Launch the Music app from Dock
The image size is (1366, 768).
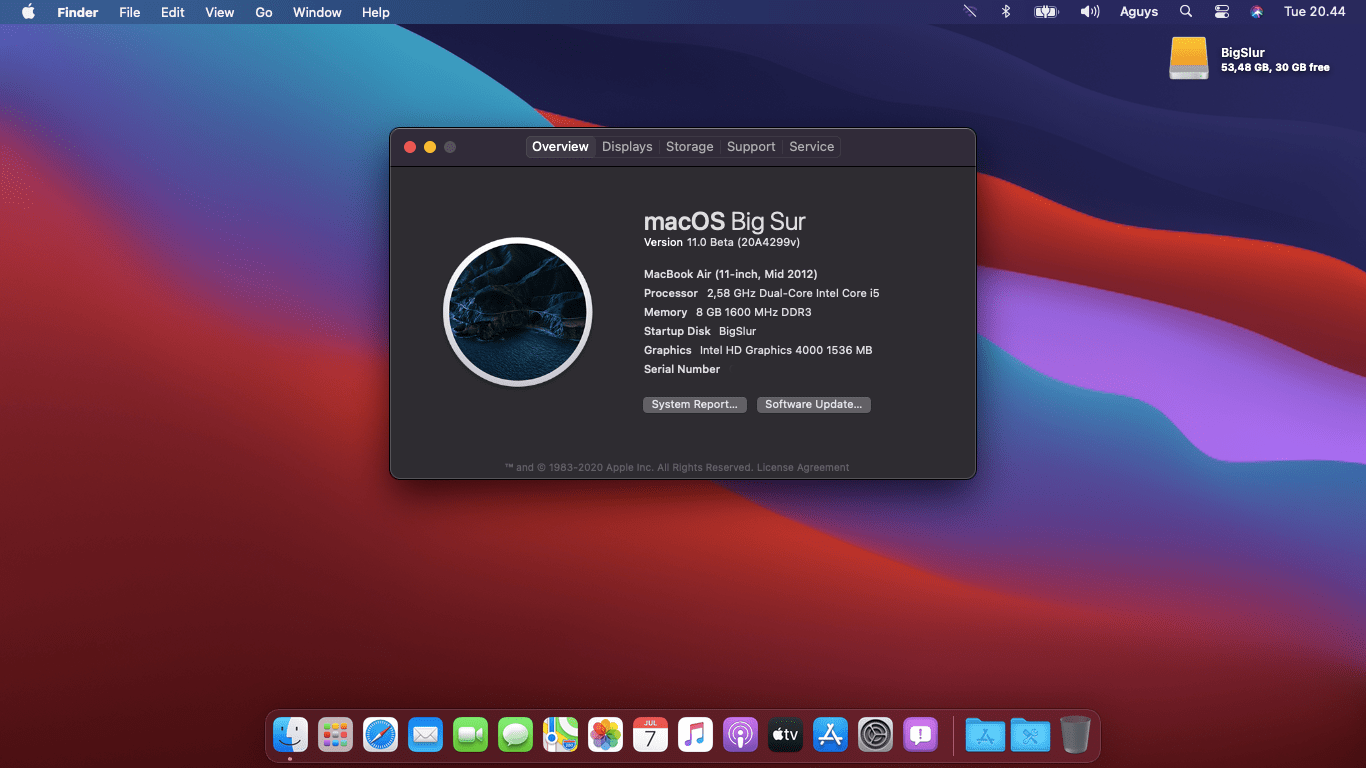[x=695, y=735]
